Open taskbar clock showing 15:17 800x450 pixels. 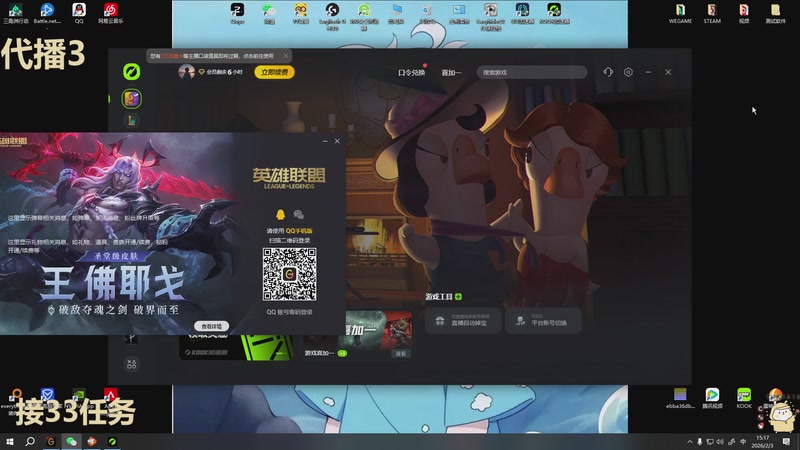pyautogui.click(x=762, y=441)
